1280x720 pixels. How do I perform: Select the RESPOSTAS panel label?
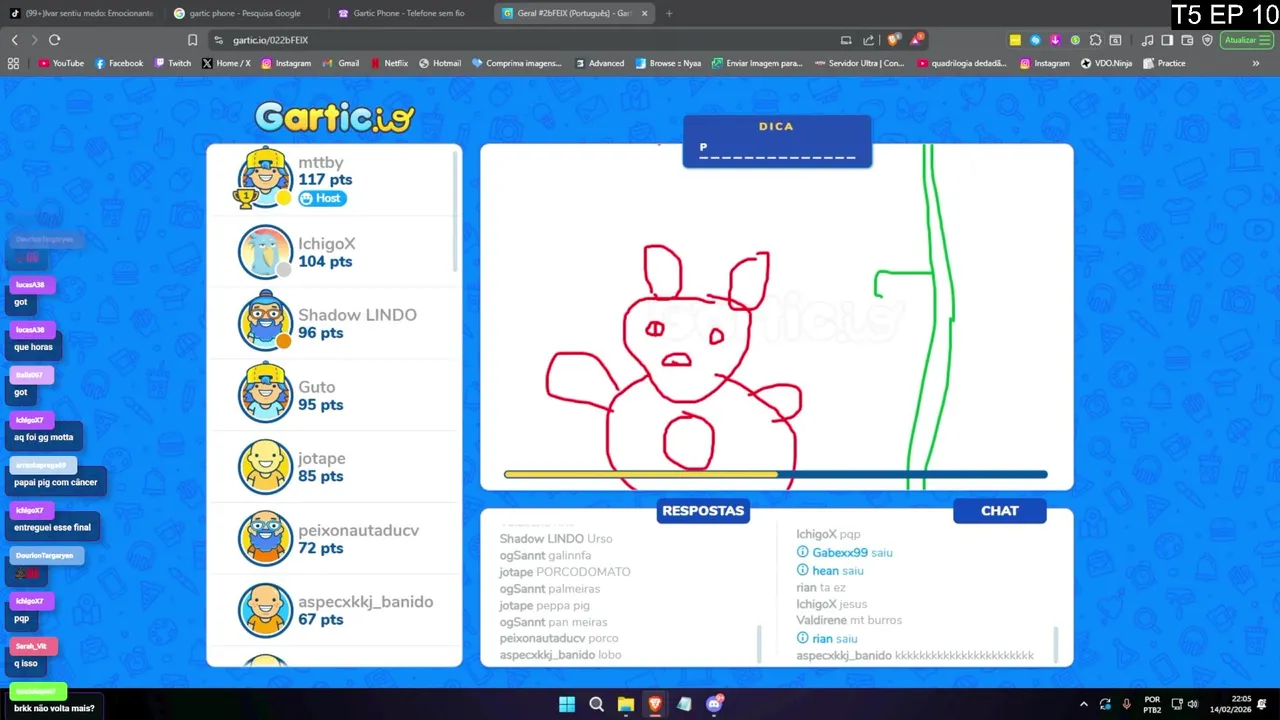pos(703,510)
